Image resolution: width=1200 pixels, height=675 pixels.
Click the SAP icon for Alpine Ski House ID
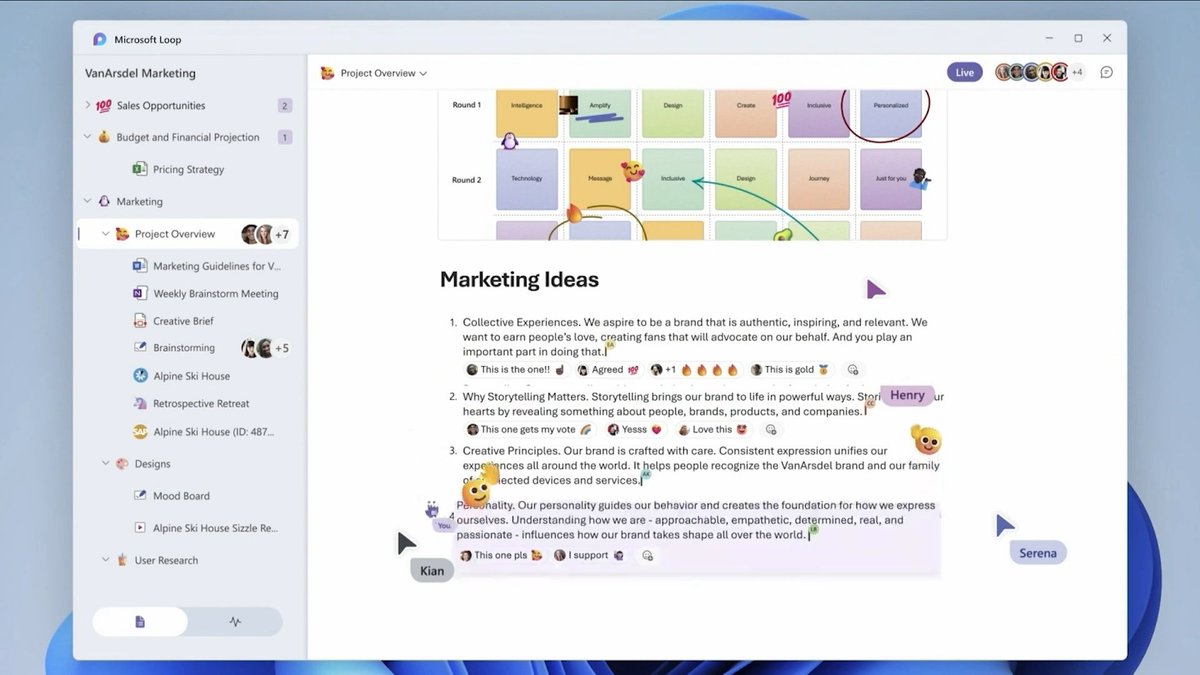(x=140, y=432)
